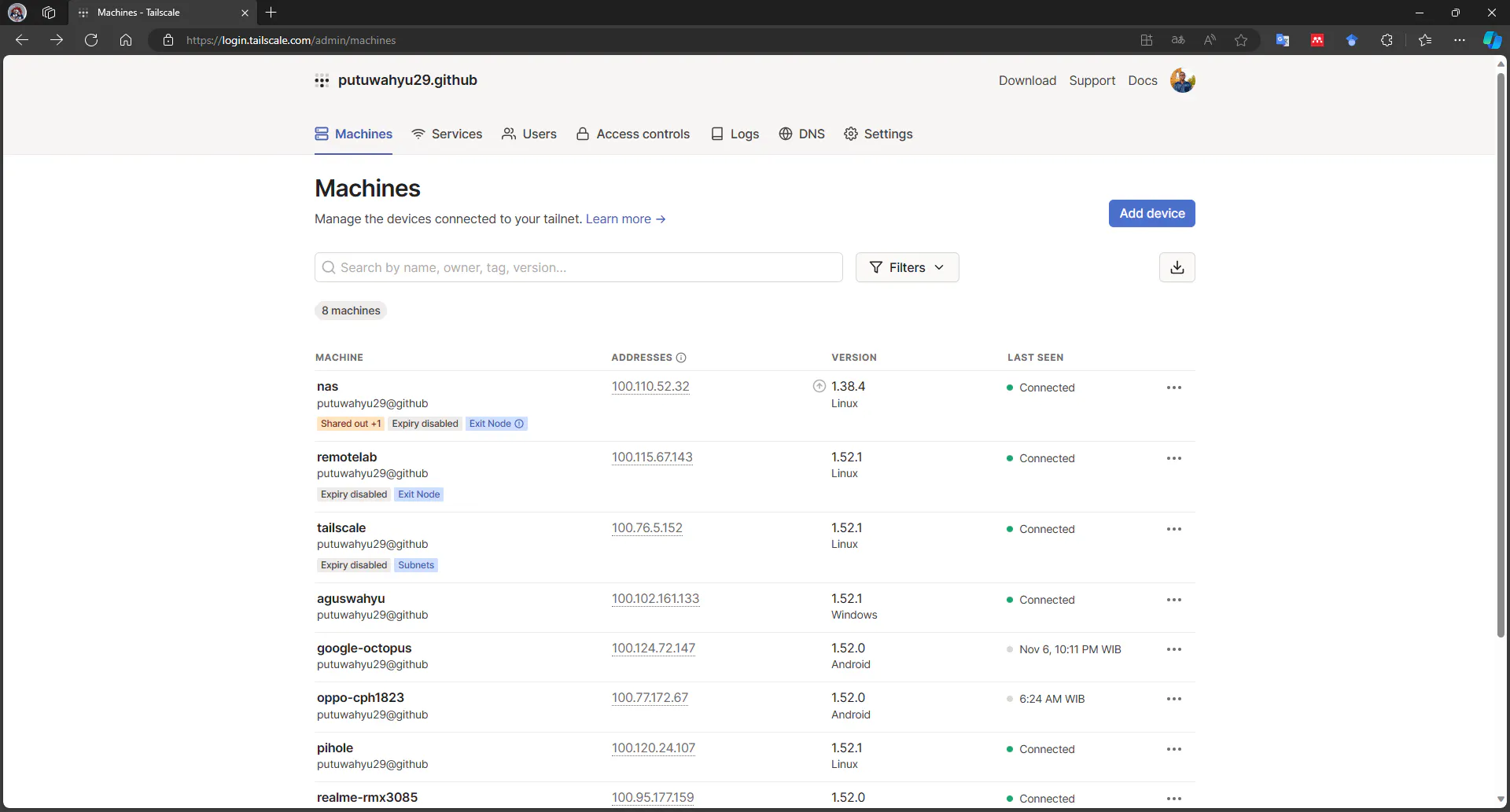The width and height of the screenshot is (1510, 812).
Task: Click the 6:24 AM WIB last seen time
Action: coord(1052,699)
